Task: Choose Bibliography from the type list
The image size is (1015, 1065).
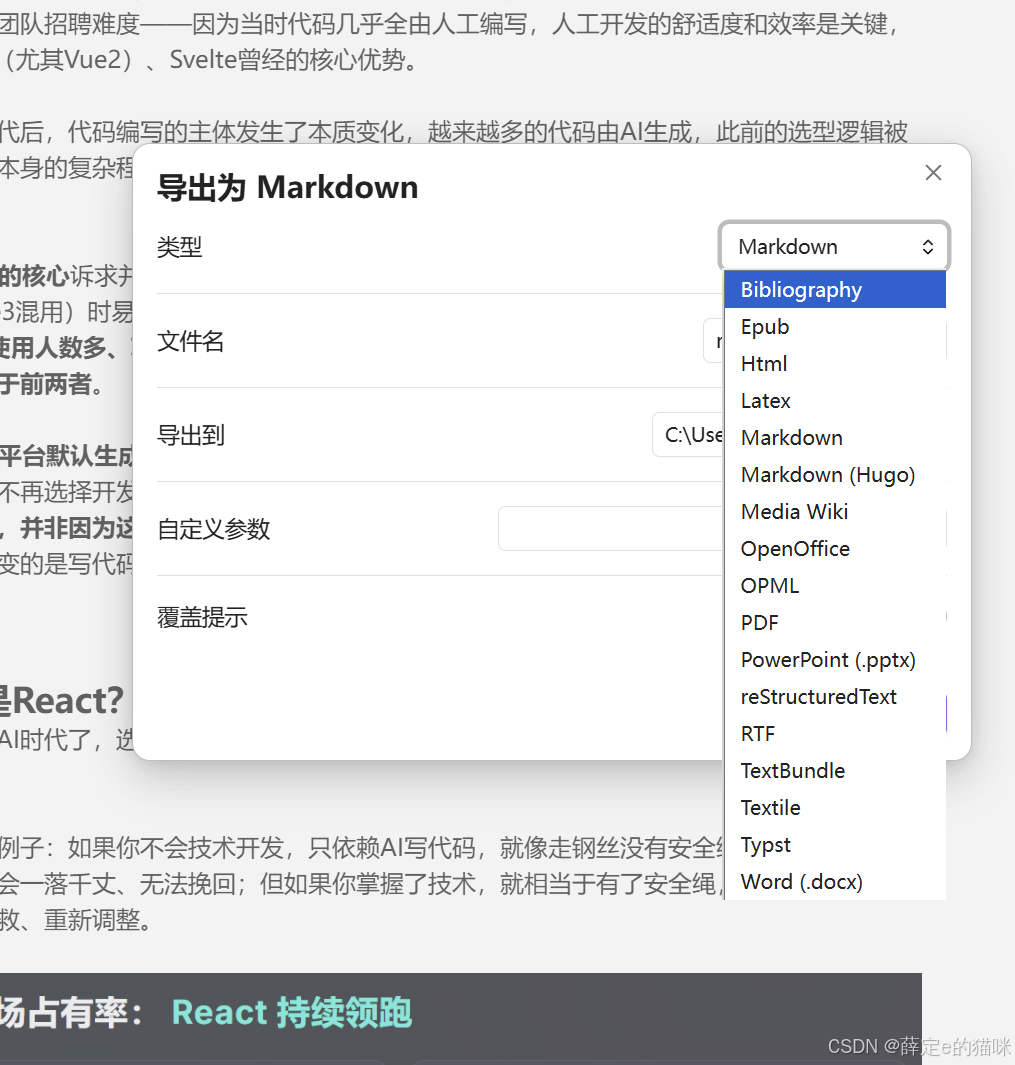Action: tap(835, 289)
